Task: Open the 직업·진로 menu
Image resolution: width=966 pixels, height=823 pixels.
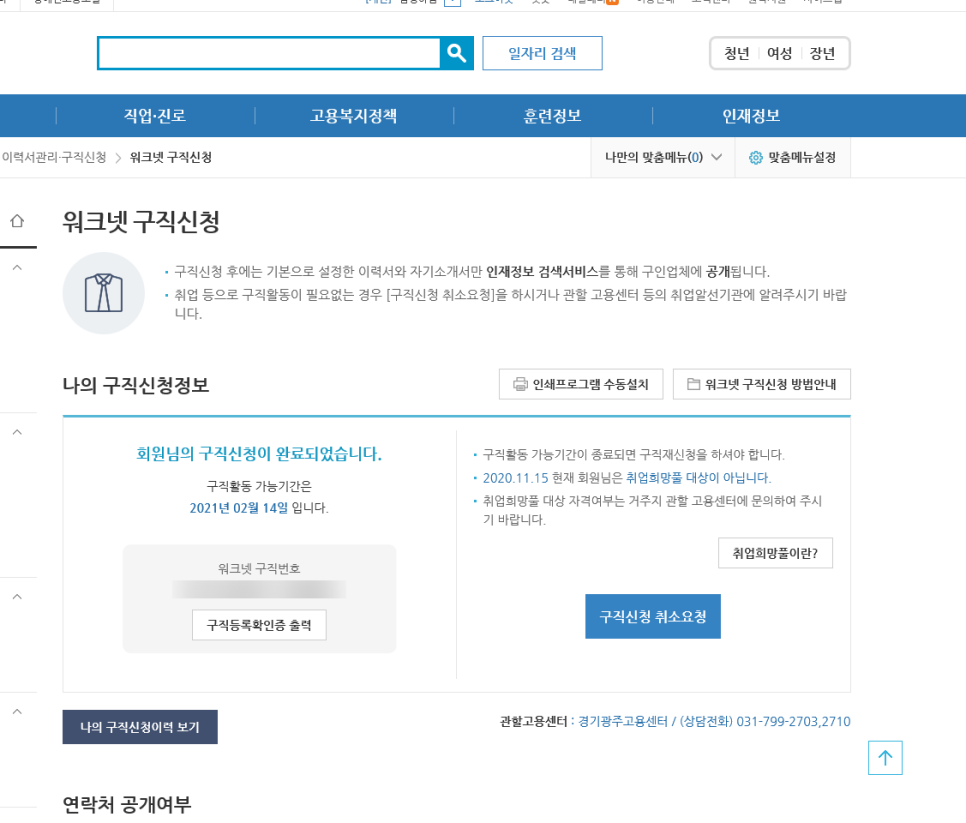Action: tap(155, 116)
